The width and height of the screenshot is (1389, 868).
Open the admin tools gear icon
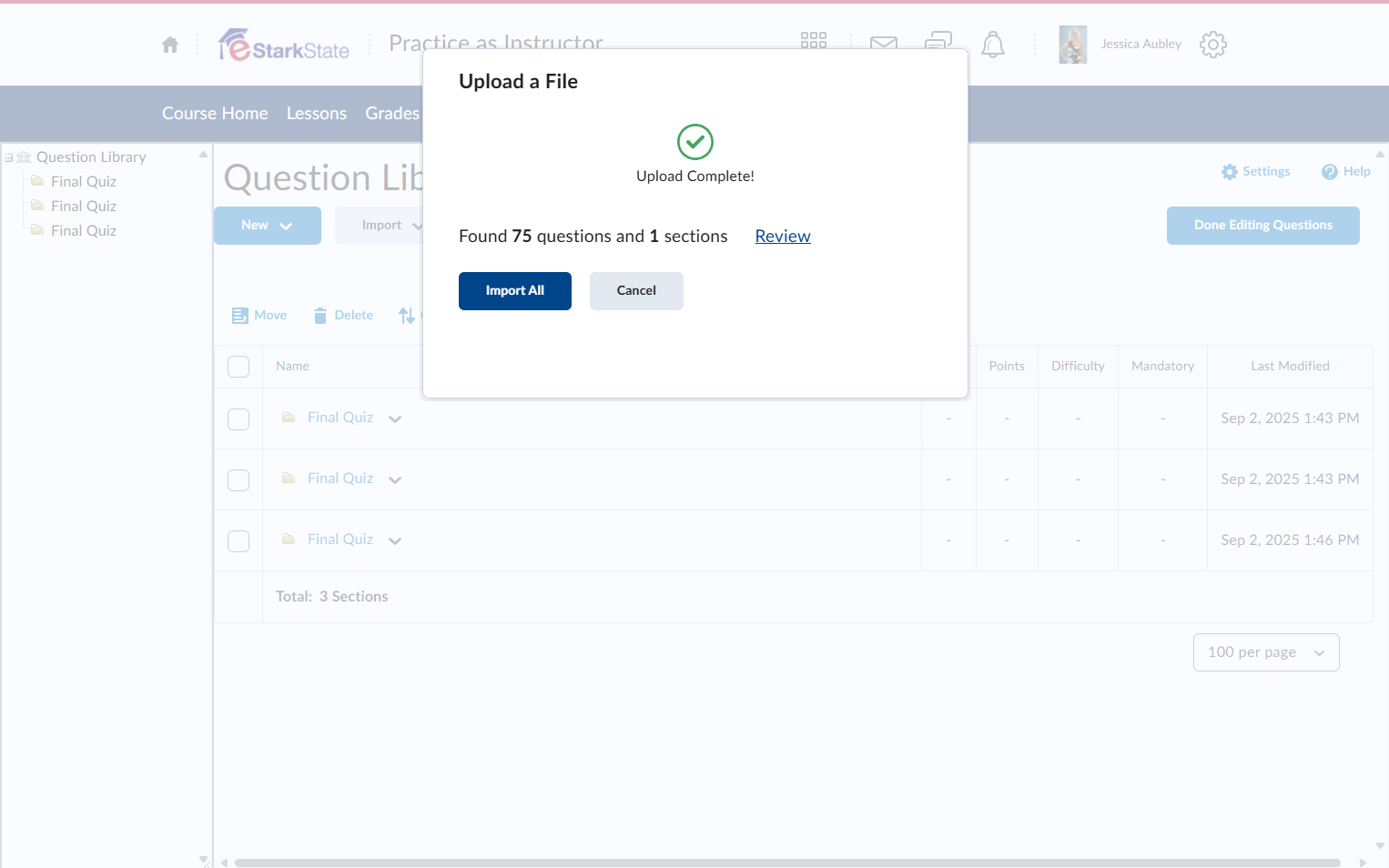pyautogui.click(x=1213, y=45)
